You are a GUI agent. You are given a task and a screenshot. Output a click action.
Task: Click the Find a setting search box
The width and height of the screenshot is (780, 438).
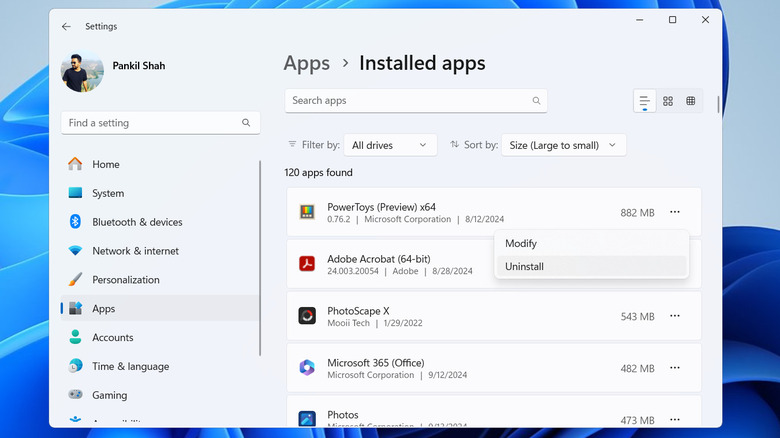[150, 123]
